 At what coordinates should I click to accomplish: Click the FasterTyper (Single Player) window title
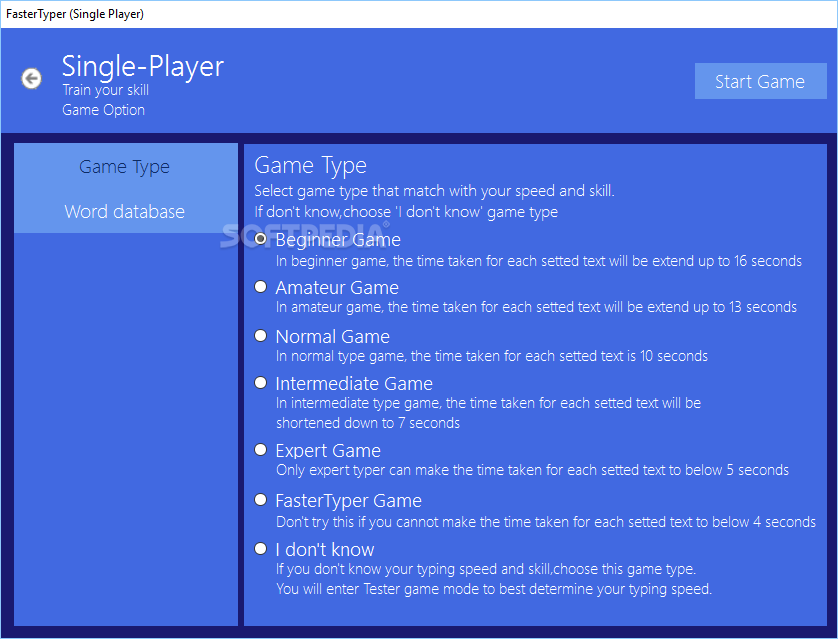click(75, 14)
